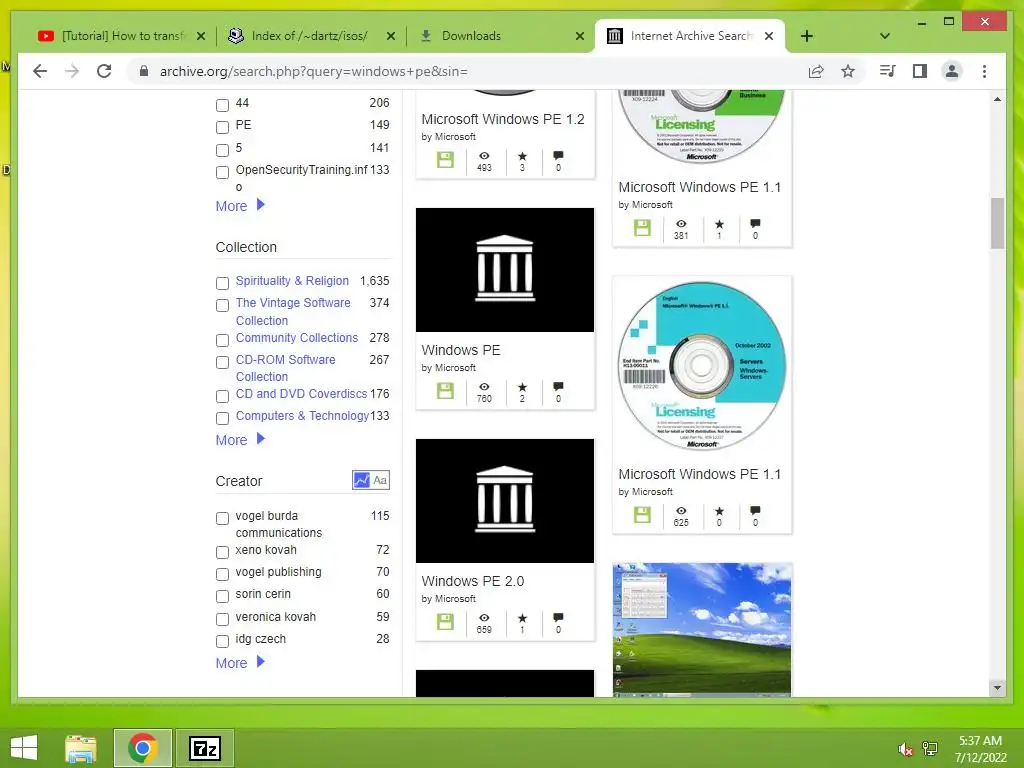The width and height of the screenshot is (1024, 768).
Task: Tick The Vintage Software Collection checkbox
Action: click(x=222, y=305)
